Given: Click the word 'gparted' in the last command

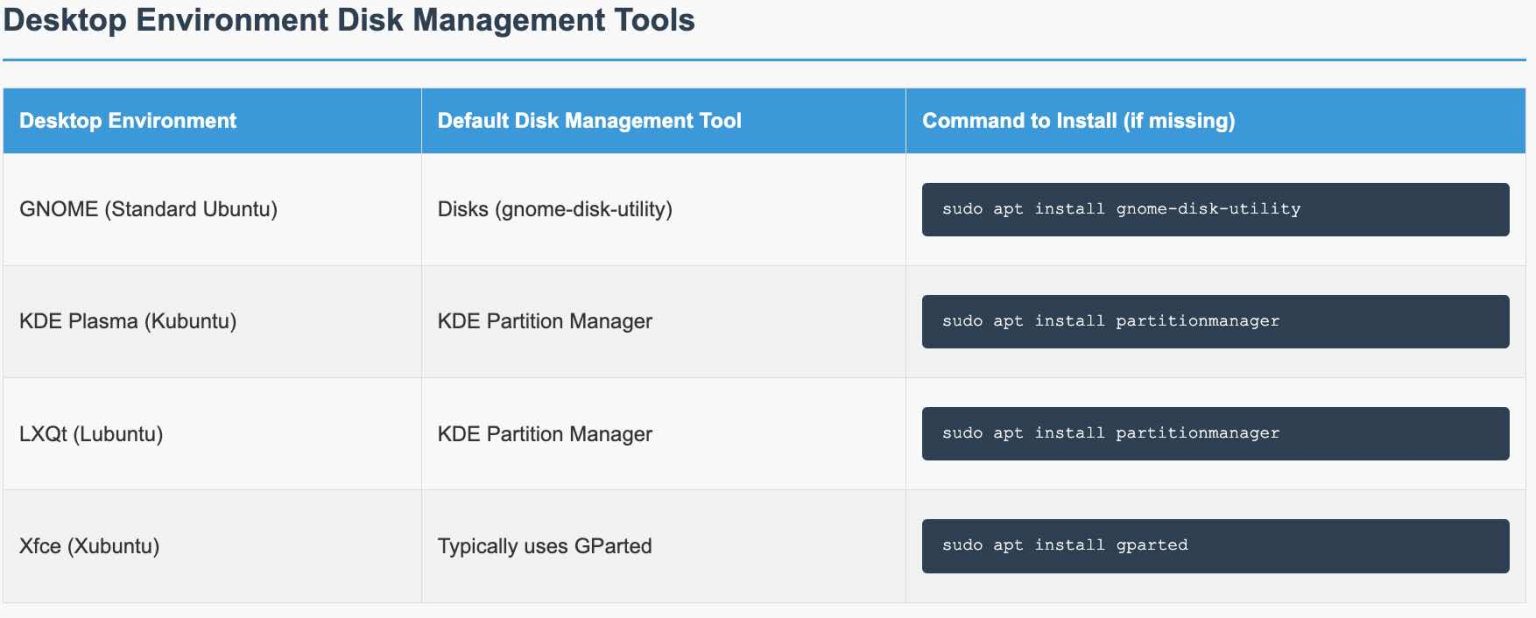Looking at the screenshot, I should click(1152, 545).
